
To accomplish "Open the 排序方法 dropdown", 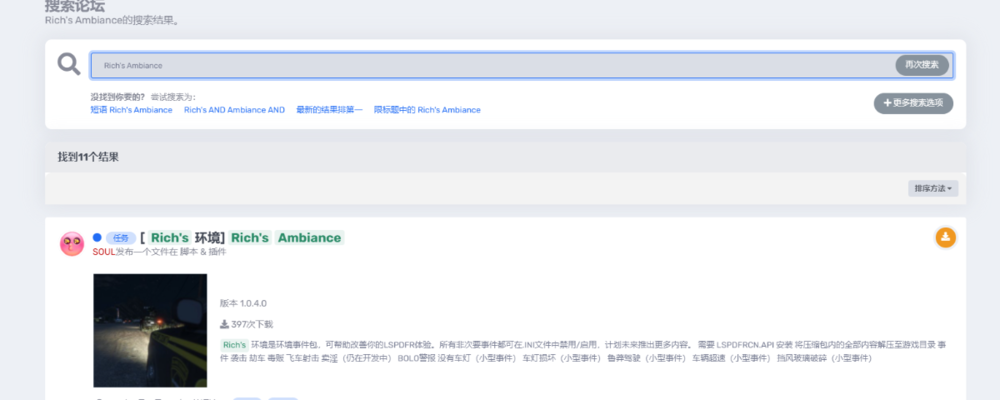I will (x=933, y=188).
